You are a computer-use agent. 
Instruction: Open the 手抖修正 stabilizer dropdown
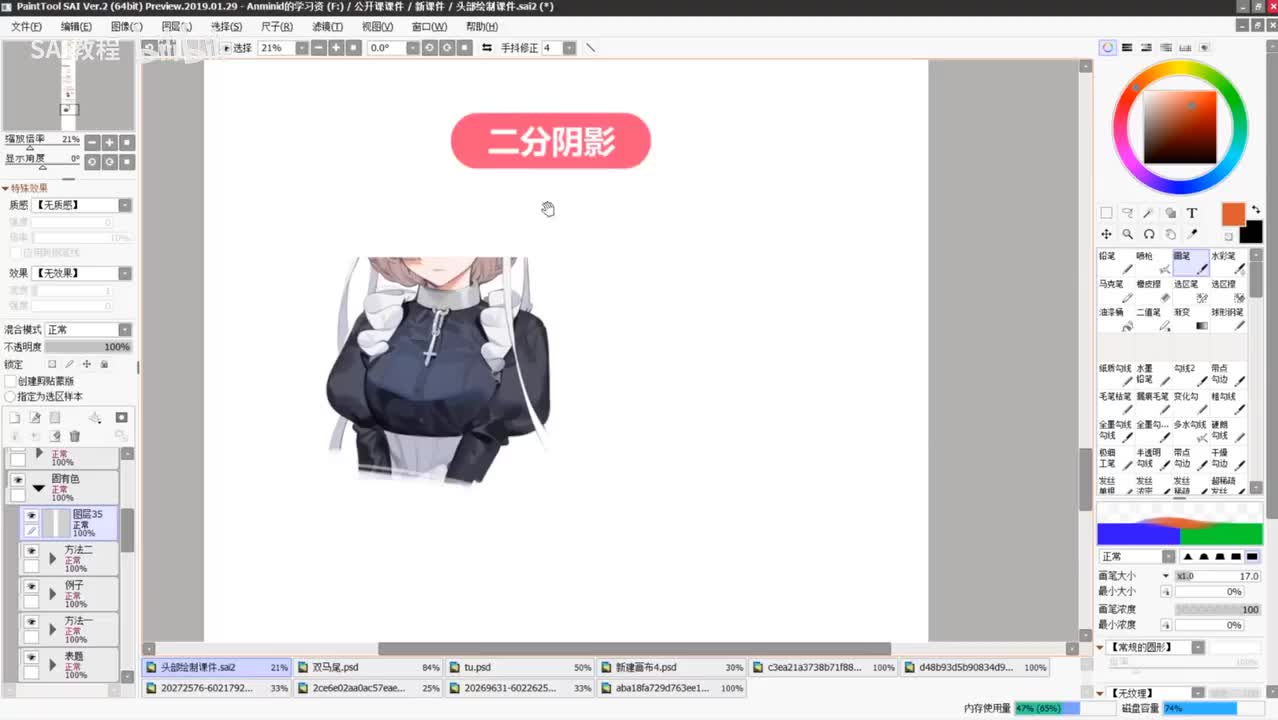[x=569, y=48]
